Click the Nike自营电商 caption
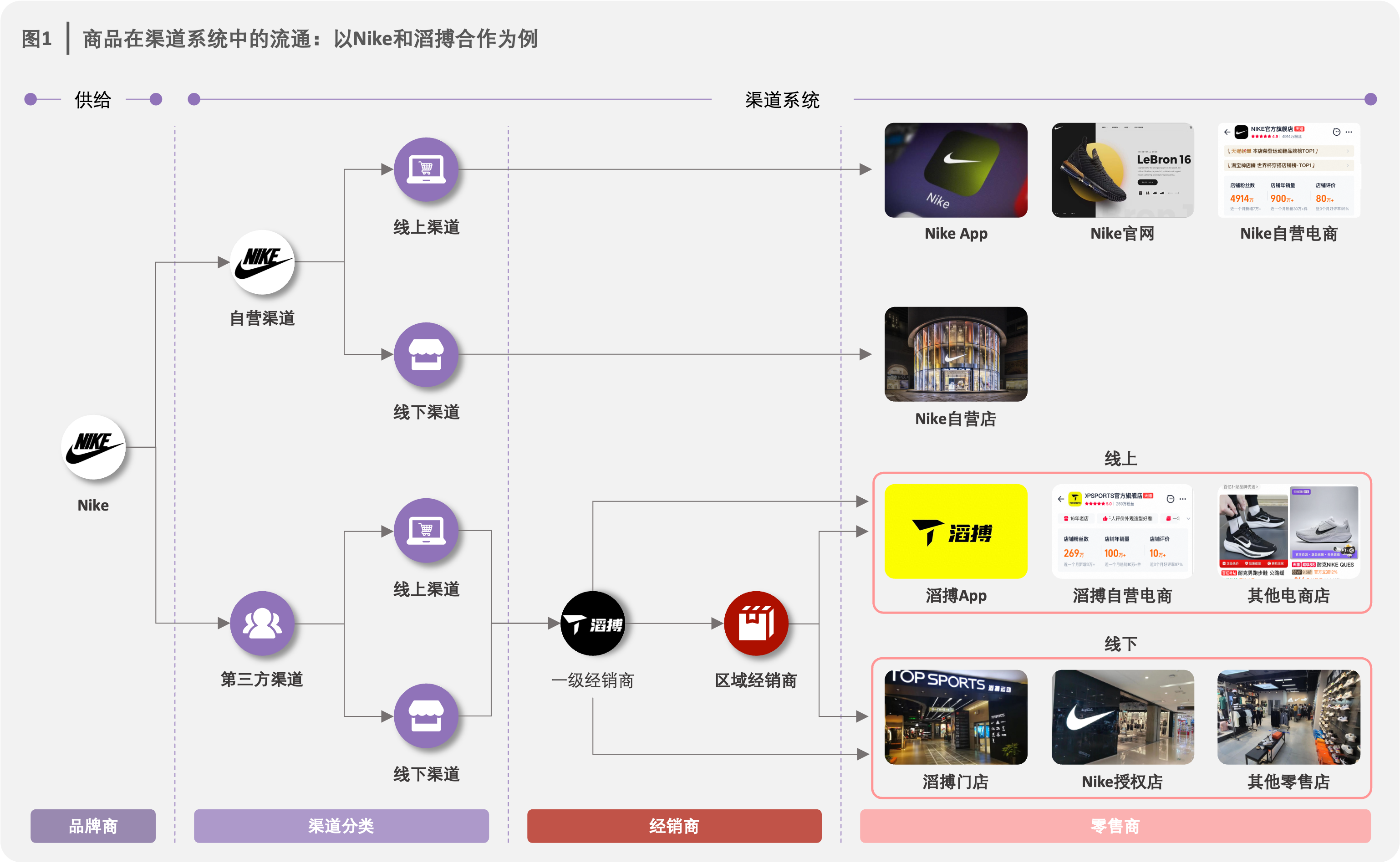 pos(1288,234)
